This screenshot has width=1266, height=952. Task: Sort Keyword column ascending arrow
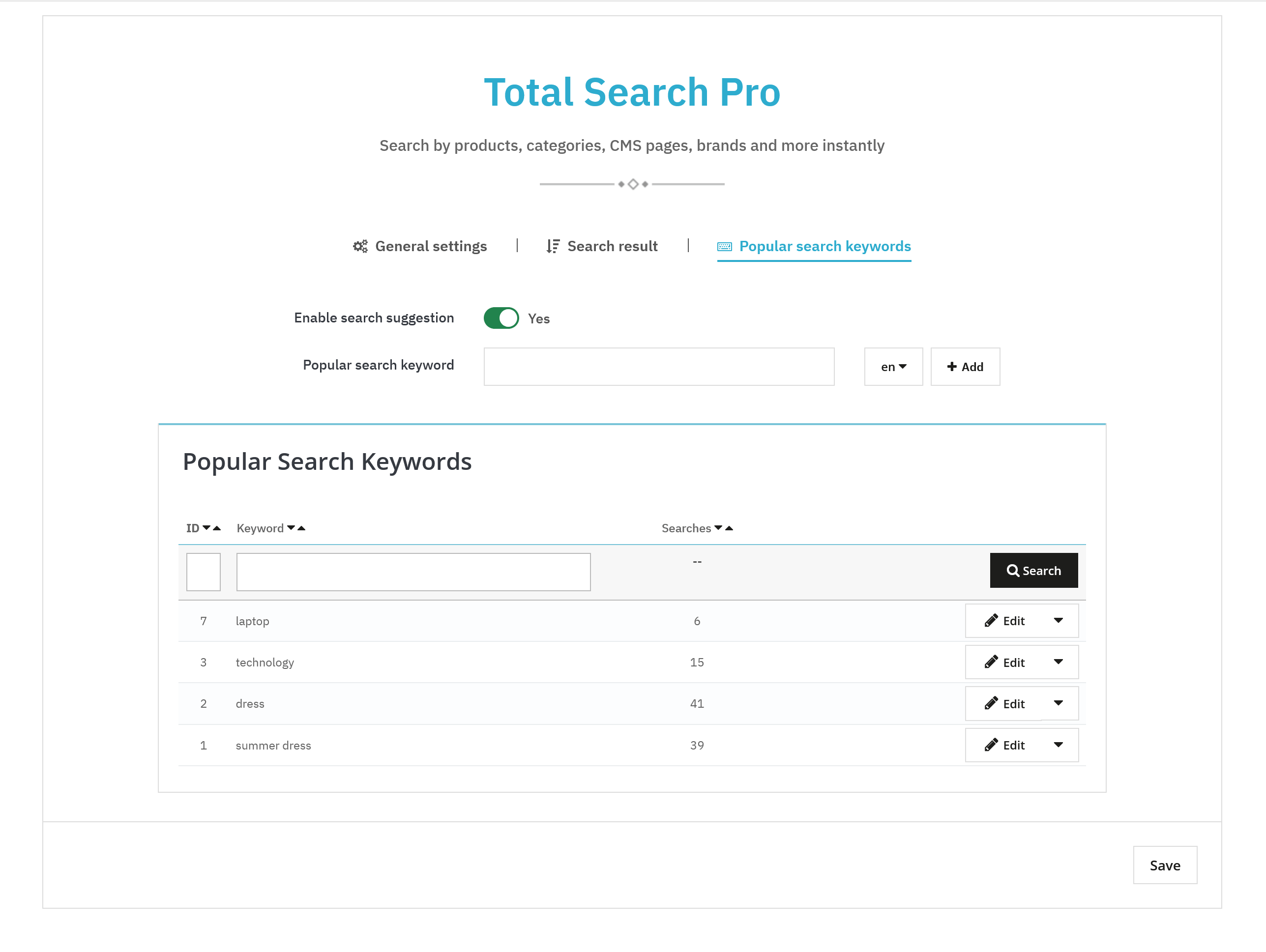pyautogui.click(x=301, y=527)
